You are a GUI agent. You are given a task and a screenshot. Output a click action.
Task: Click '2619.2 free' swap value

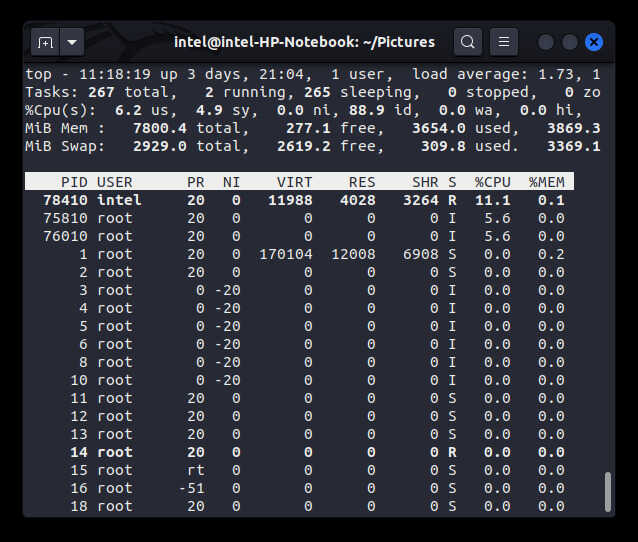pos(330,146)
